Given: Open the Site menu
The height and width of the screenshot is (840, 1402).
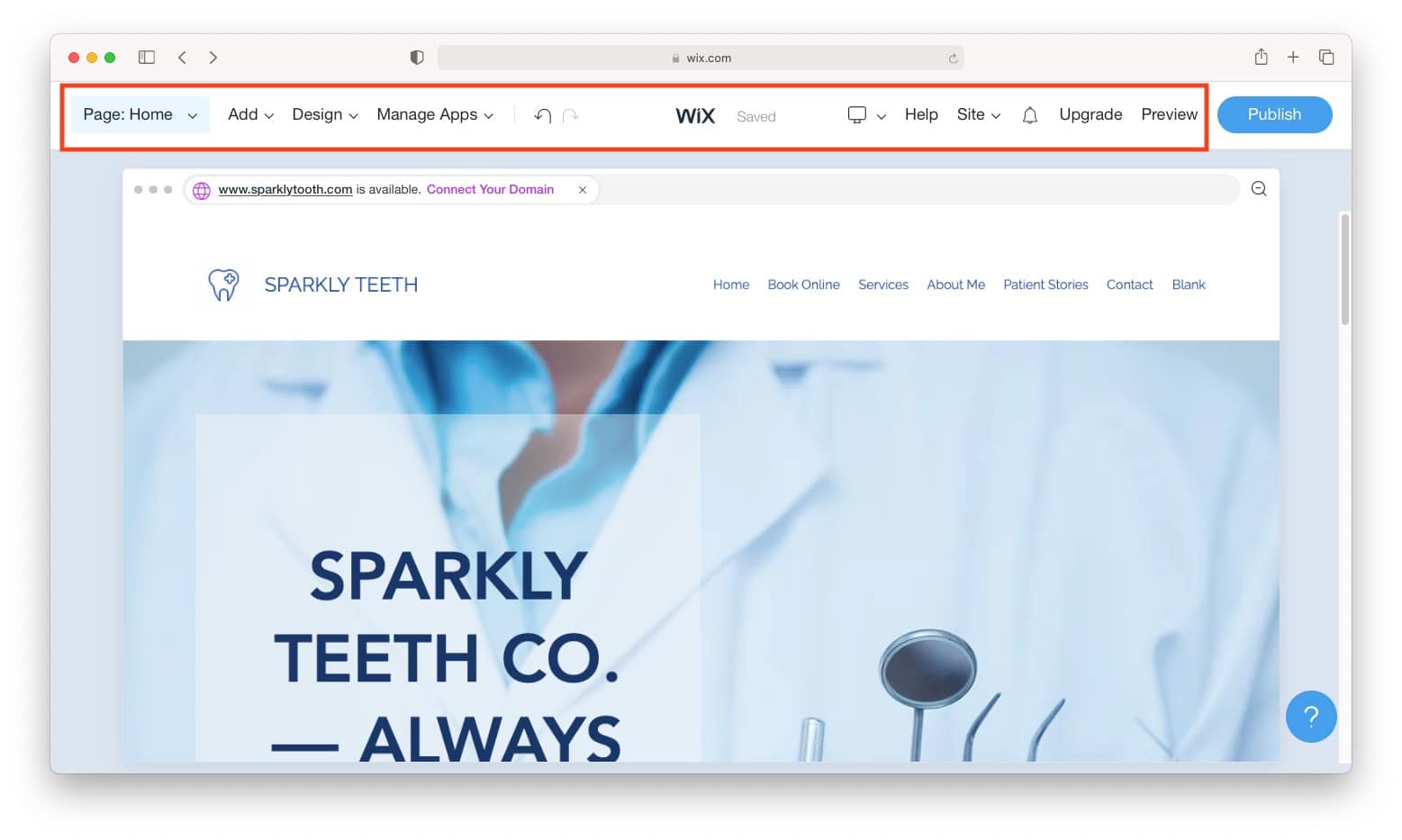Looking at the screenshot, I should (979, 114).
